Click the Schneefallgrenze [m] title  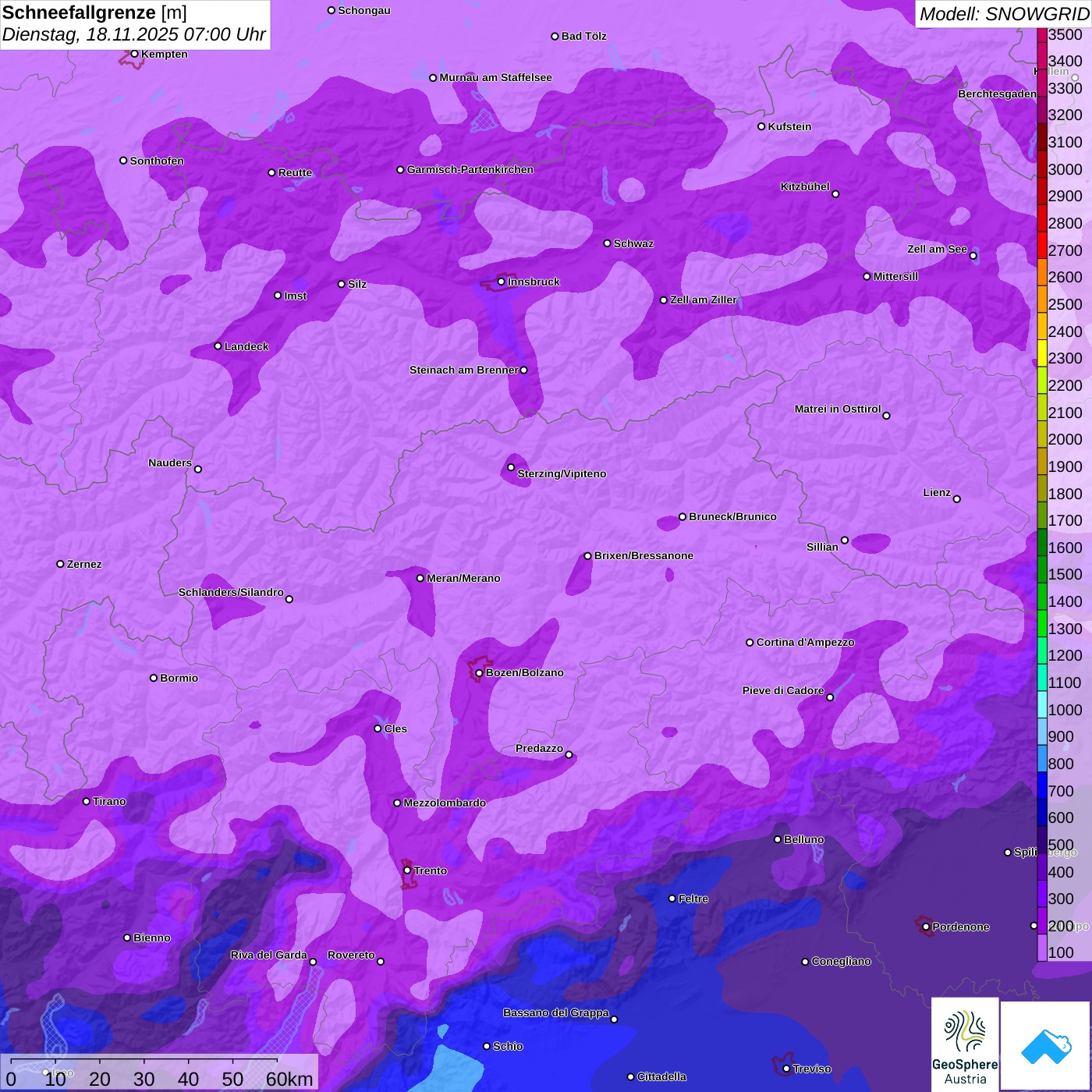[94, 12]
